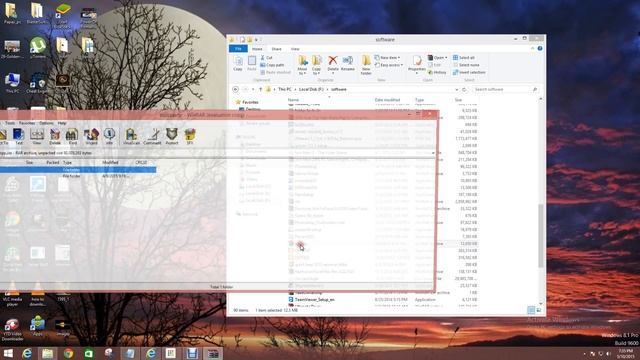Image resolution: width=640 pixels, height=360 pixels.
Task: Click Invert selection in Explorer ribbon
Action: [x=469, y=72]
